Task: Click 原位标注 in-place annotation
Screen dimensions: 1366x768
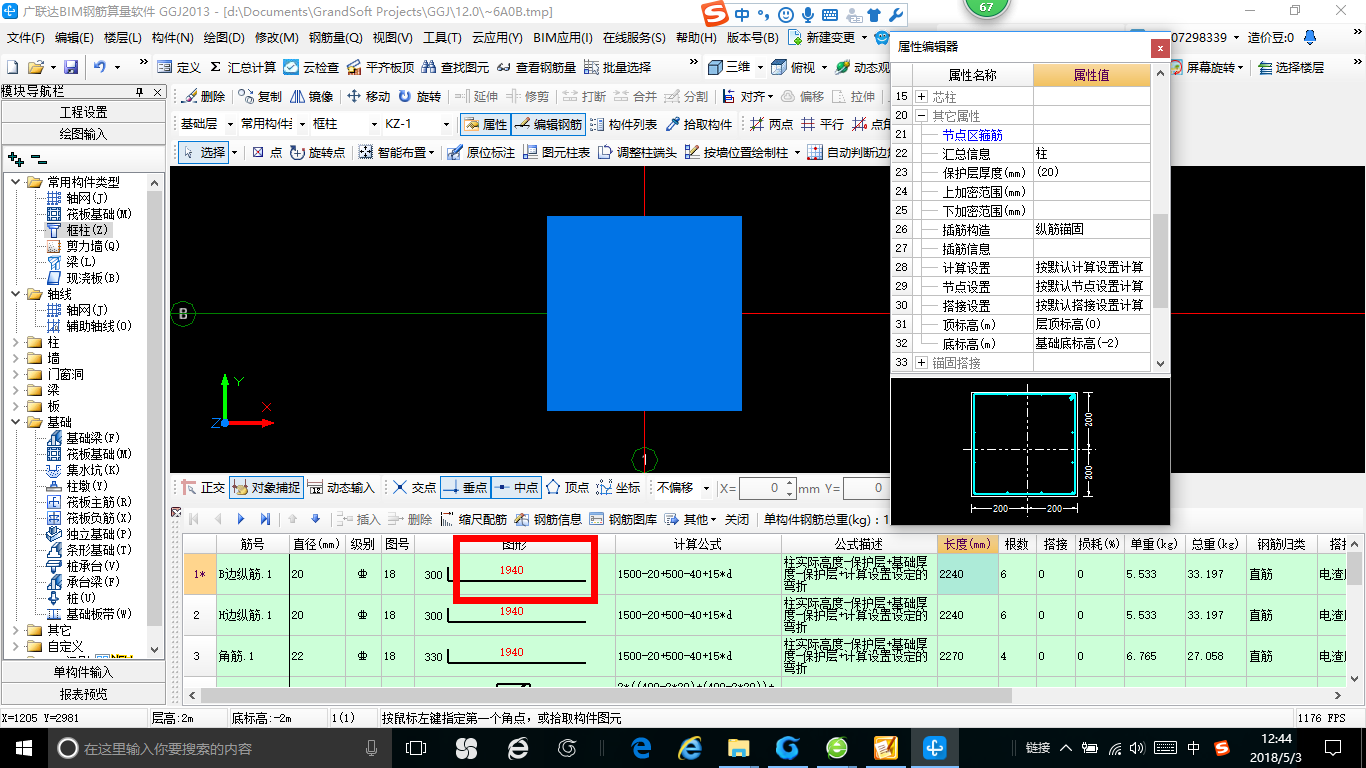Action: [481, 153]
